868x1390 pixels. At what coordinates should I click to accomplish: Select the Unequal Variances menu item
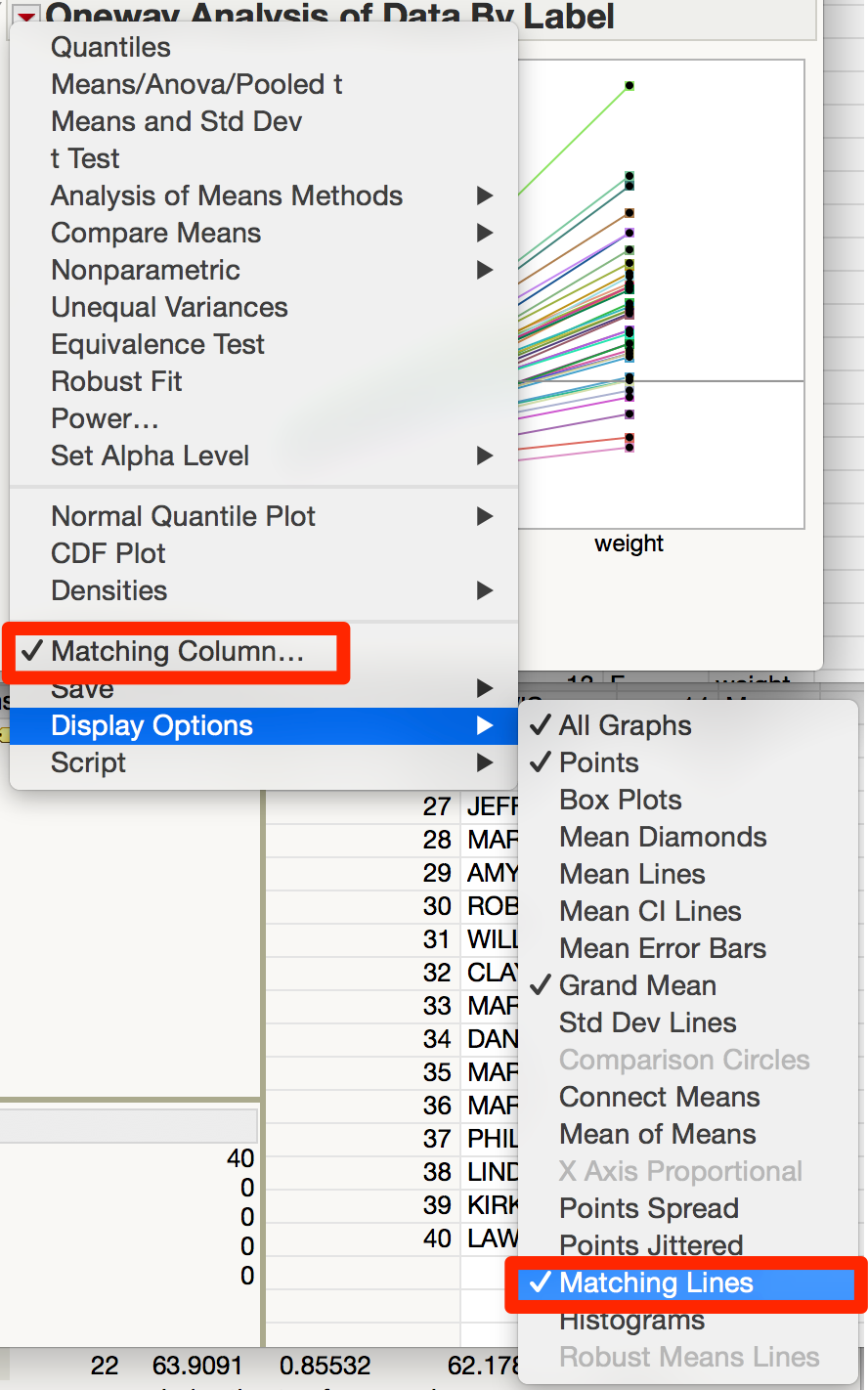coord(169,307)
